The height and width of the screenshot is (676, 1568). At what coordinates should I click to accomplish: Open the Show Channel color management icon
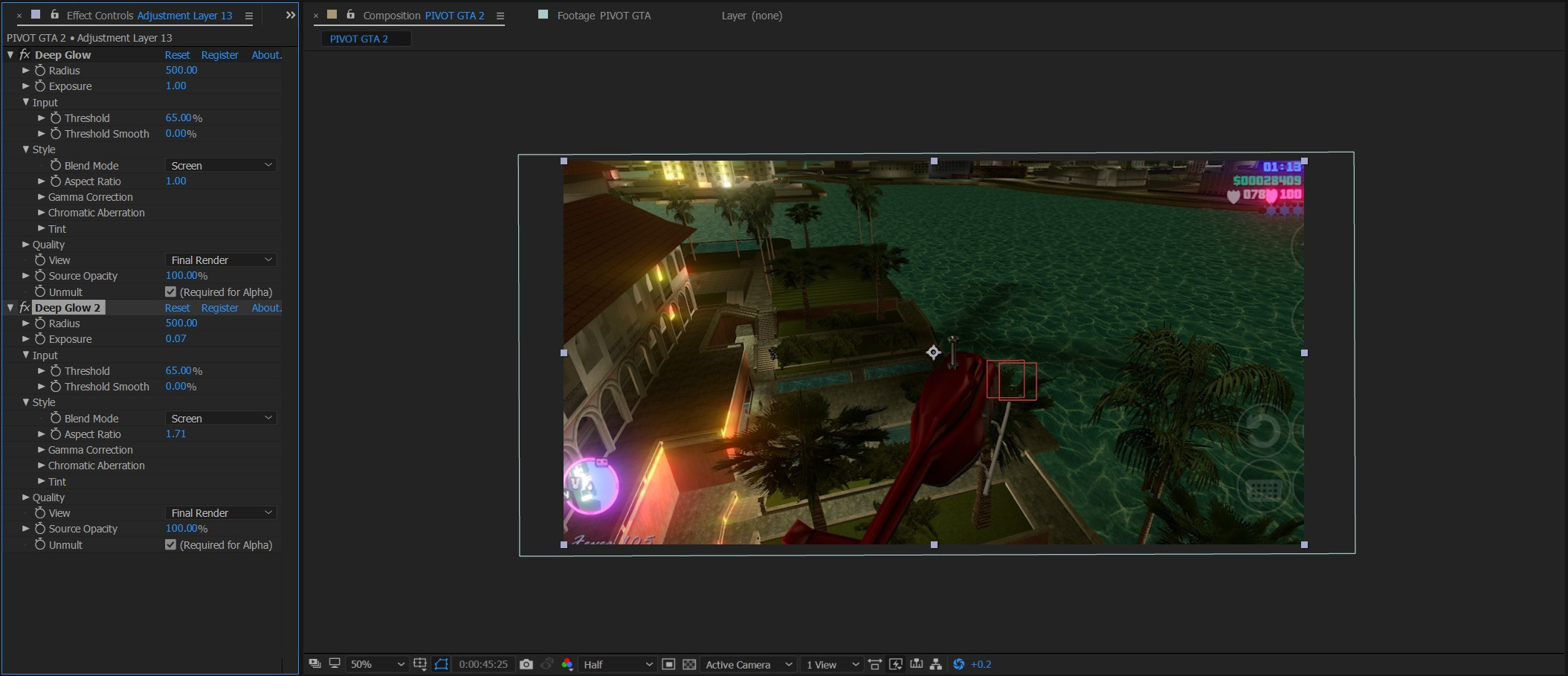pyautogui.click(x=567, y=664)
